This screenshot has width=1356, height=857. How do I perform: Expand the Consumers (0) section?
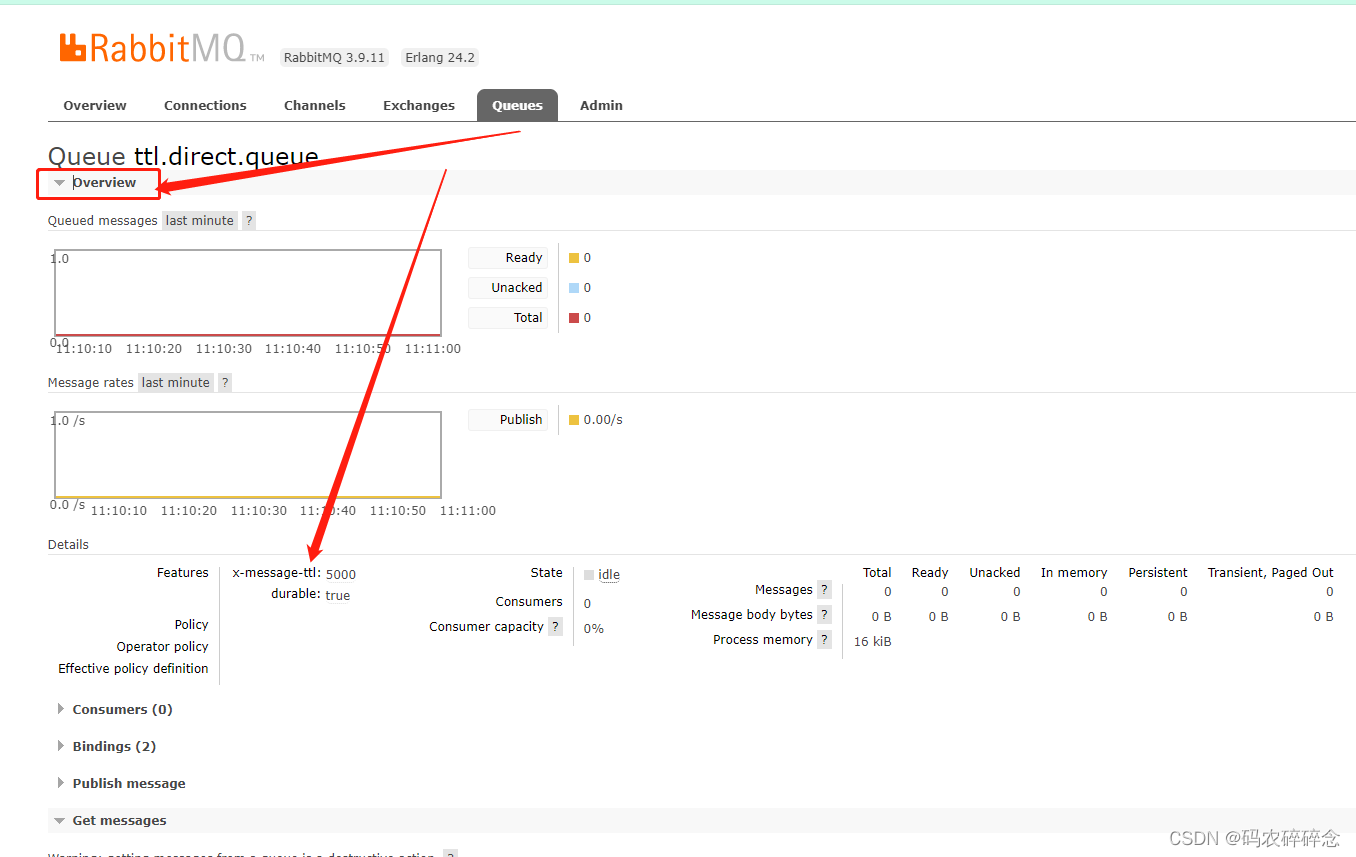(x=122, y=709)
